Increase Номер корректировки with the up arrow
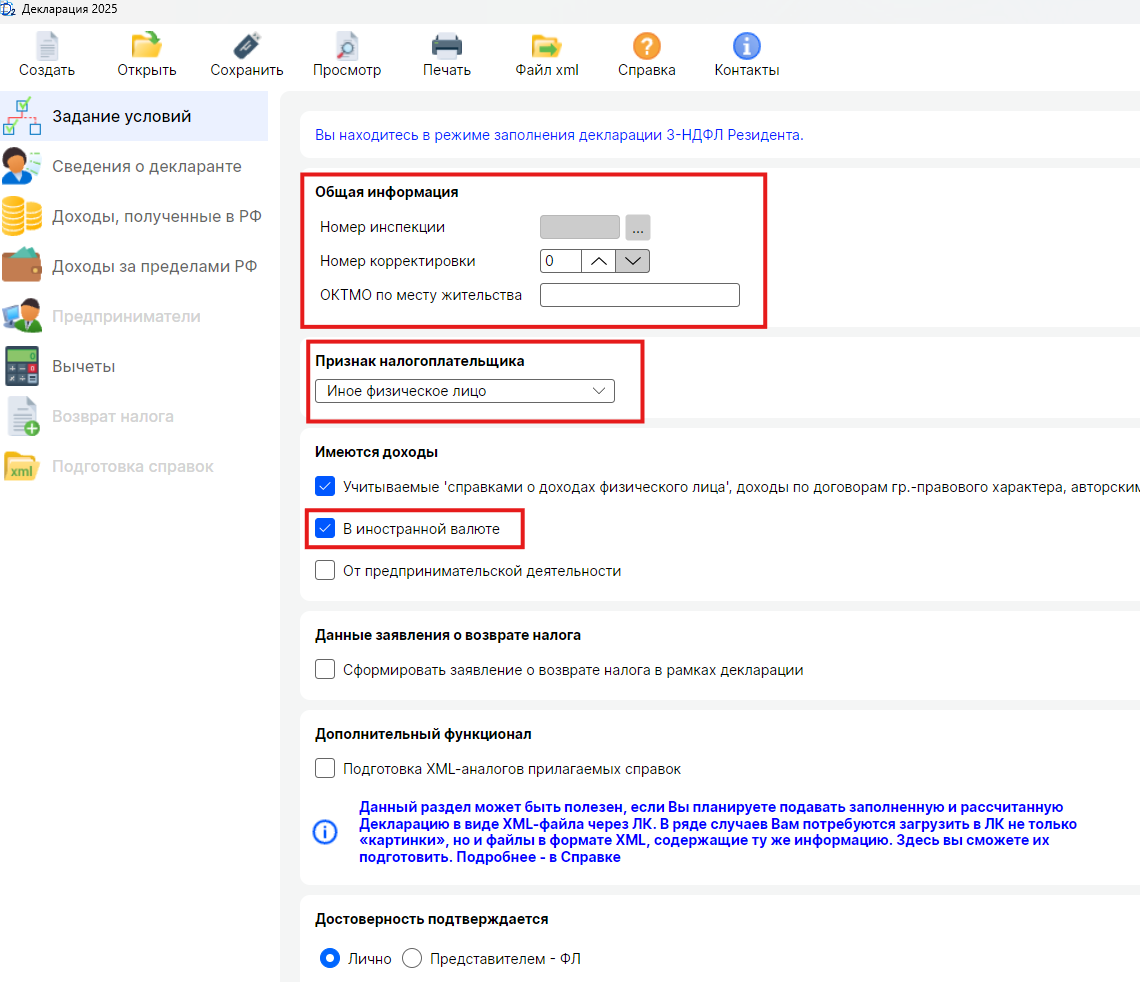Image resolution: width=1140 pixels, height=982 pixels. 598,261
